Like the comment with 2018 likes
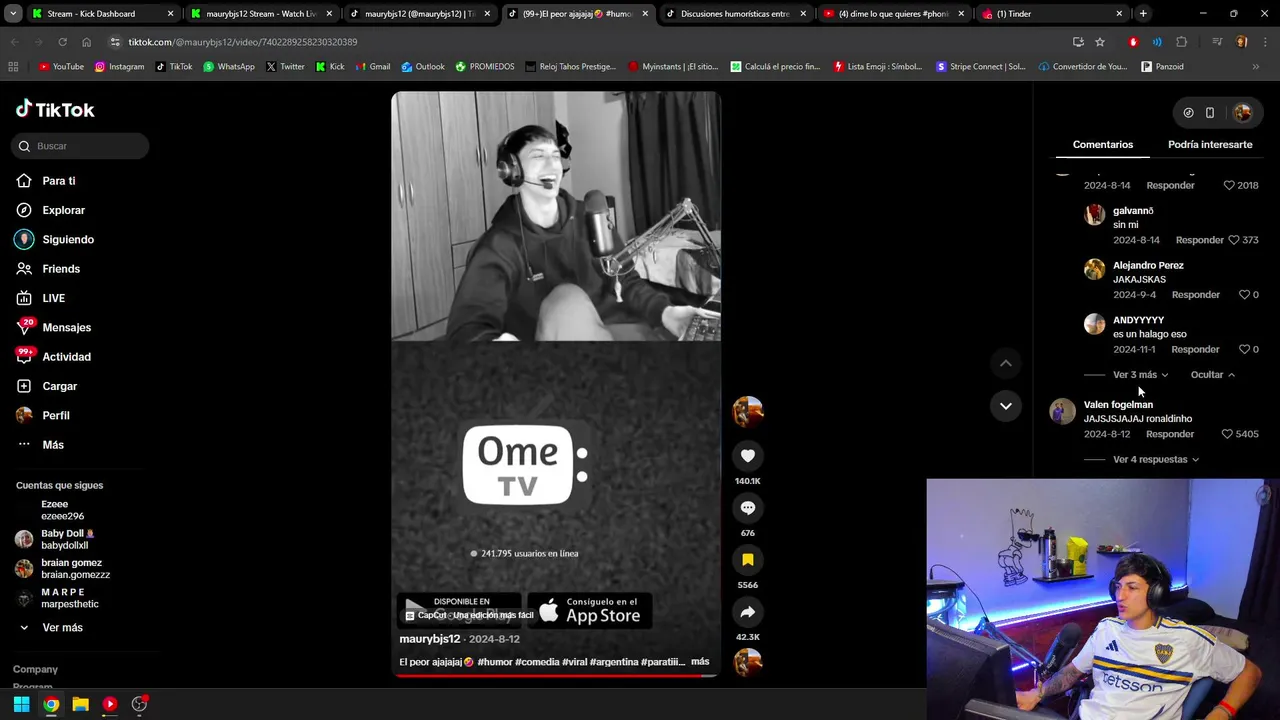Screen dimensions: 1280x720 pyautogui.click(x=1229, y=185)
